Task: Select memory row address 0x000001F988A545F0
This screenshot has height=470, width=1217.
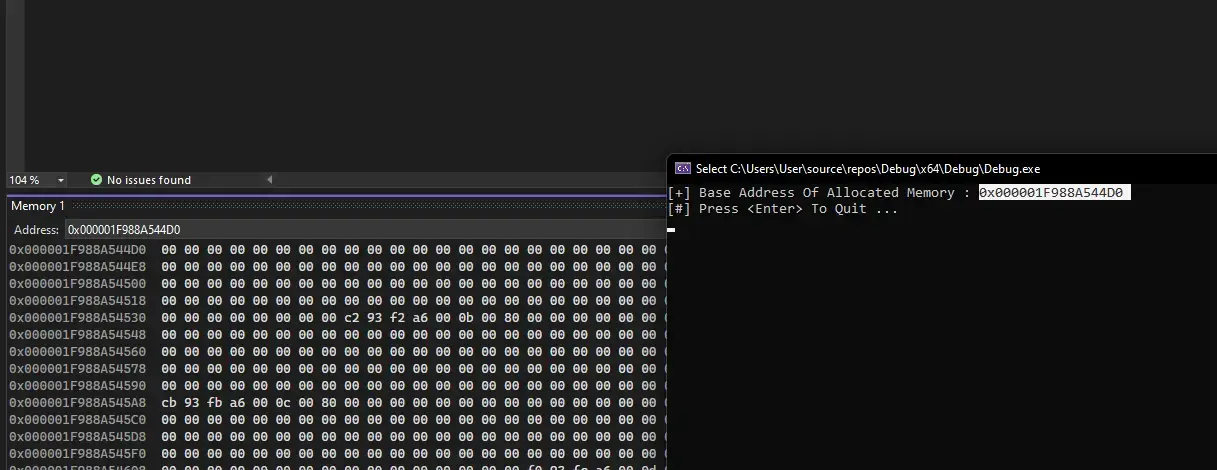Action: click(78, 453)
